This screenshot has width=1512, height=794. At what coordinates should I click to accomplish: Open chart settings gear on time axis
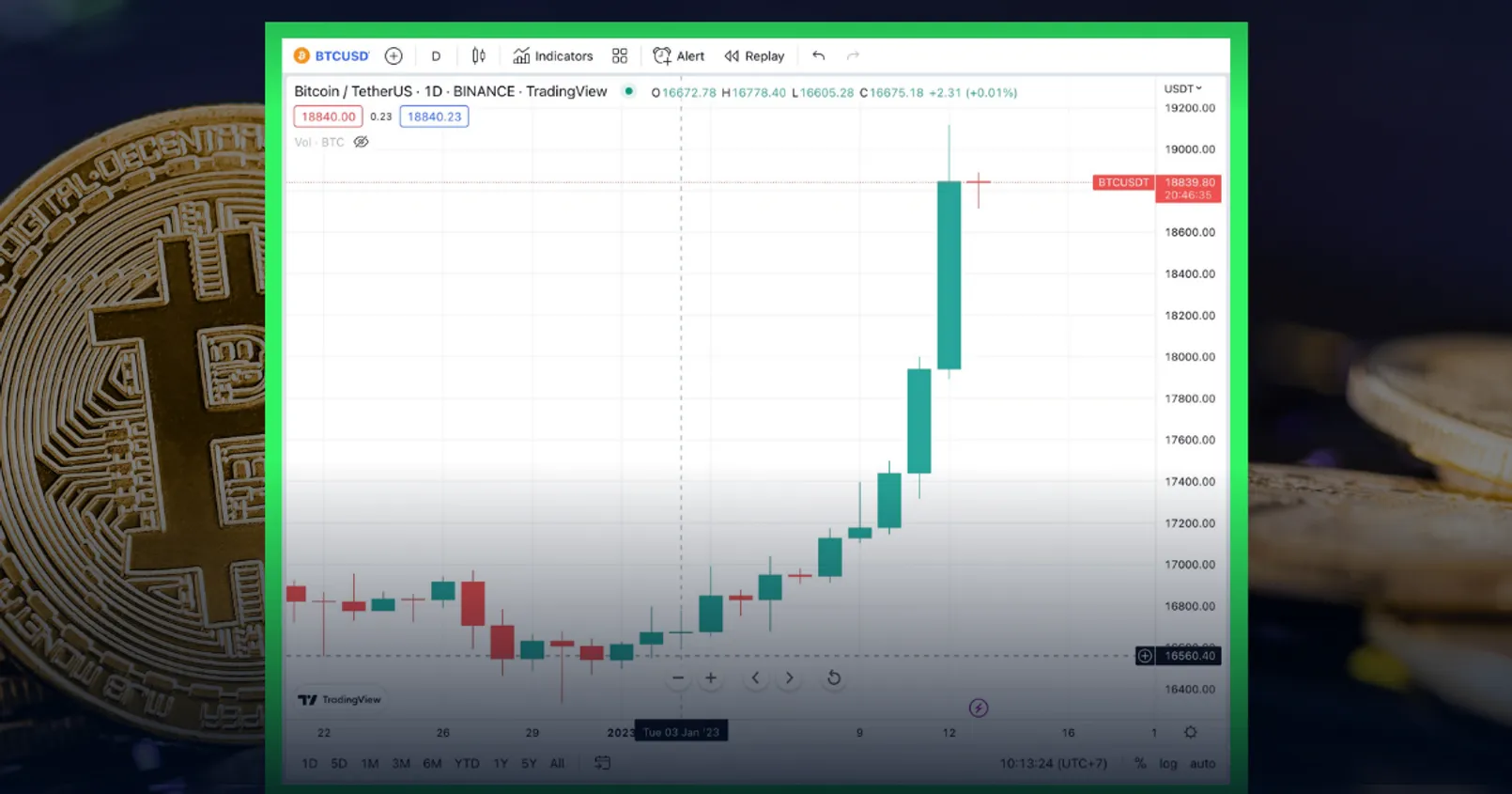(1191, 732)
